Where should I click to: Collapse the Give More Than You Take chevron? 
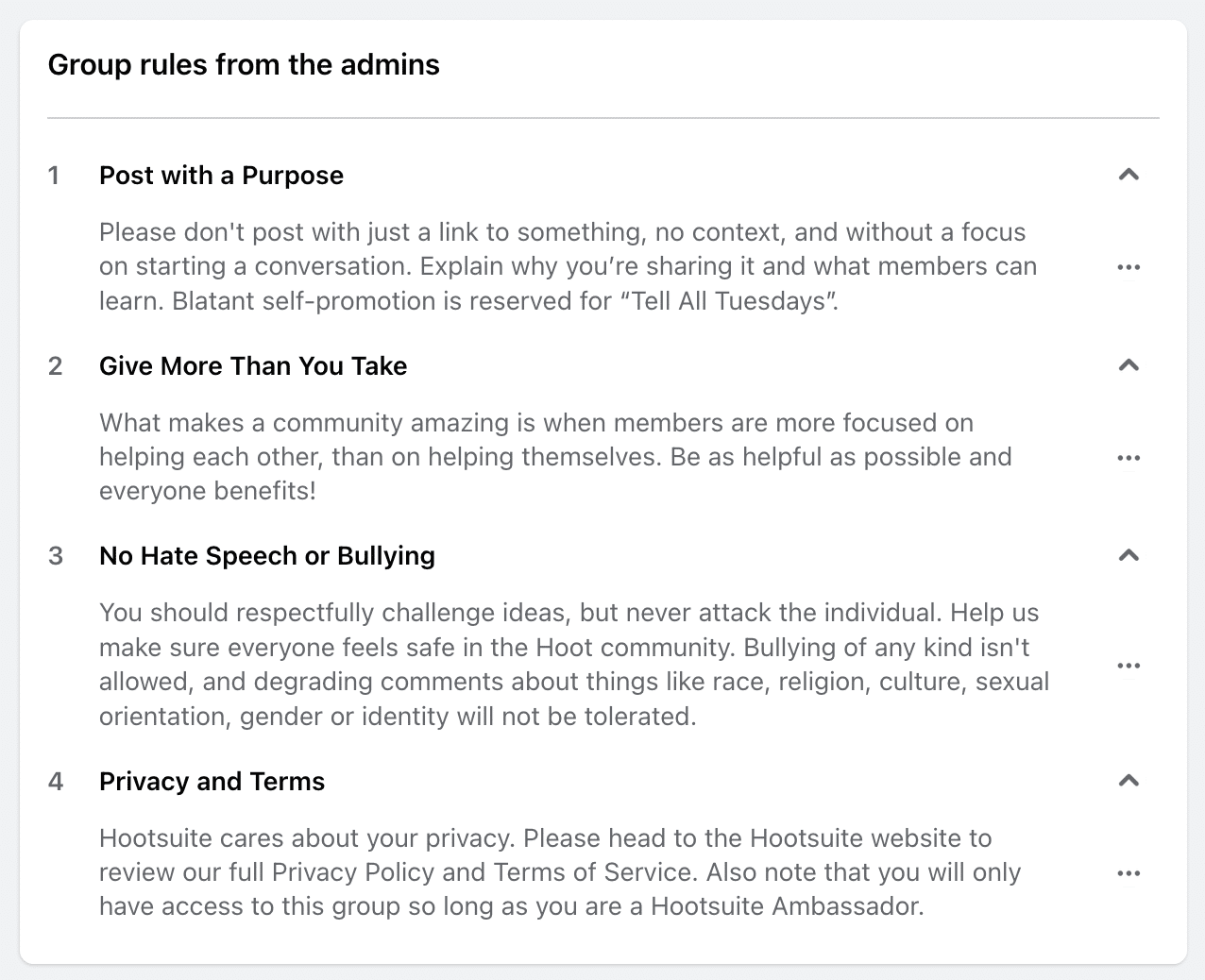pos(1129,365)
